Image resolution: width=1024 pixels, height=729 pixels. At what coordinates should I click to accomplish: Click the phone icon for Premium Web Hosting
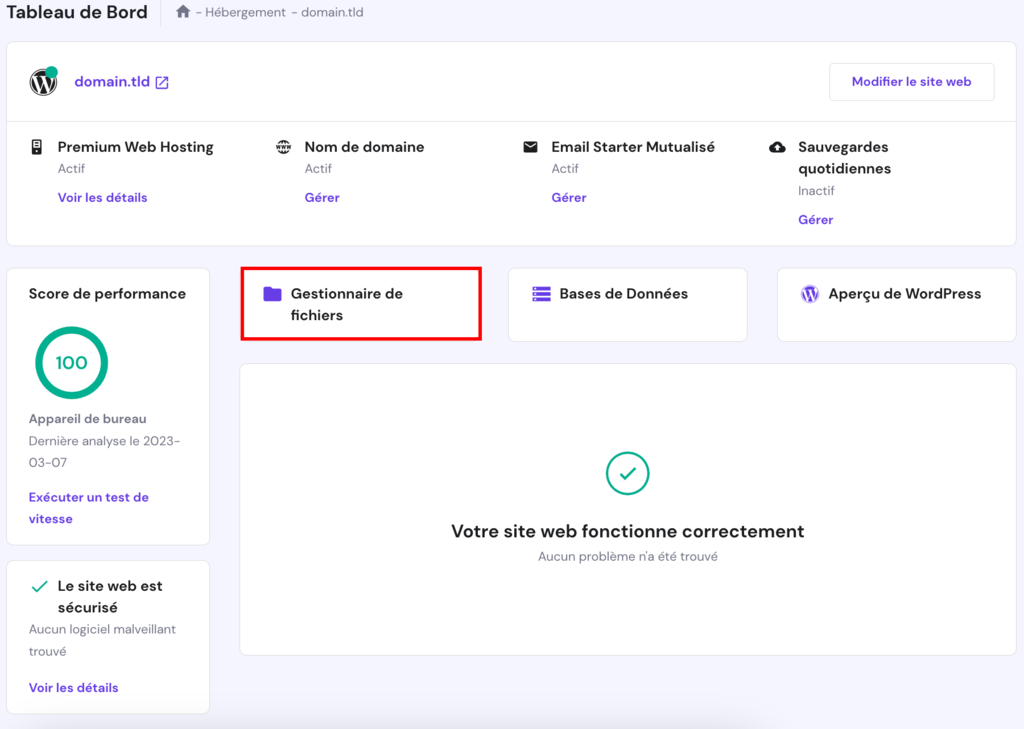tap(36, 146)
